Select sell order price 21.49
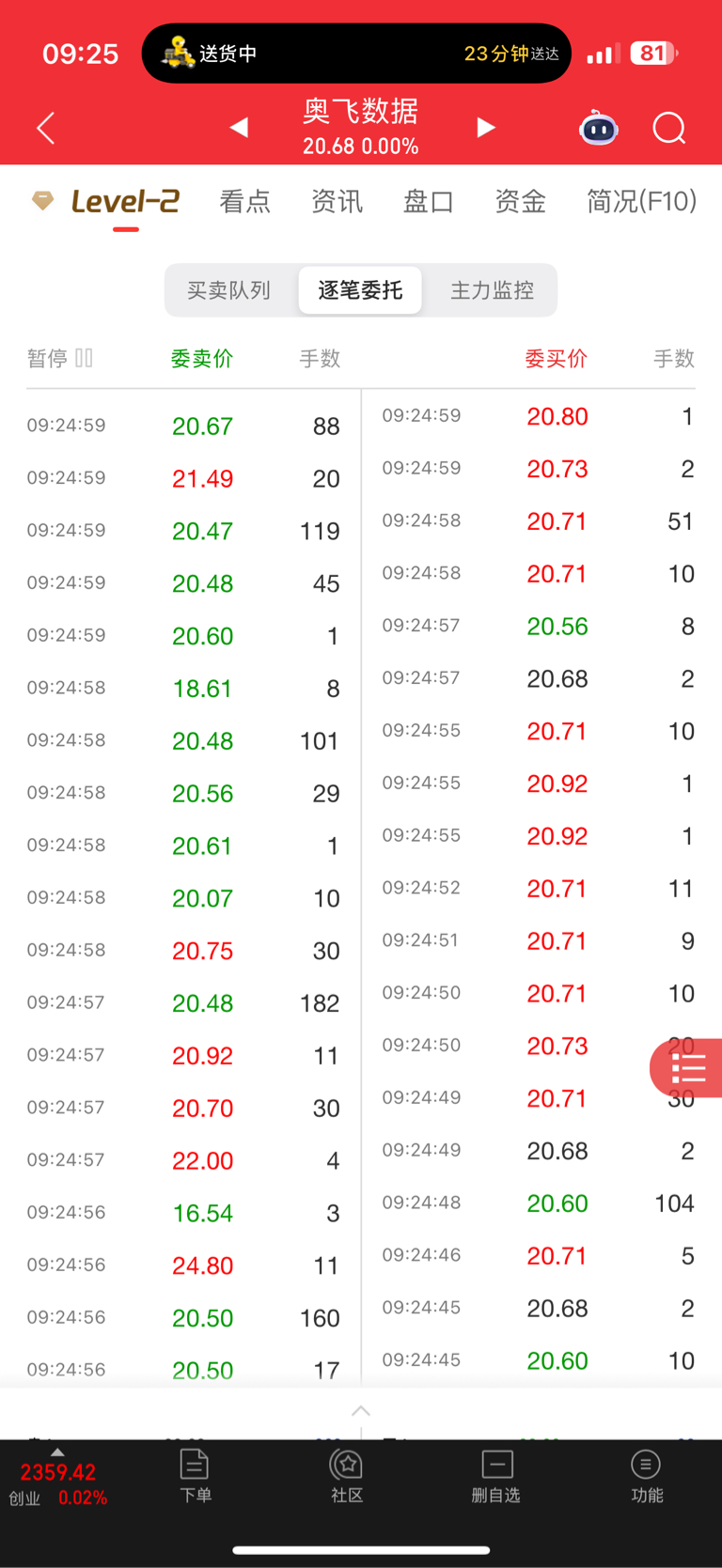The image size is (722, 1568). 202,478
